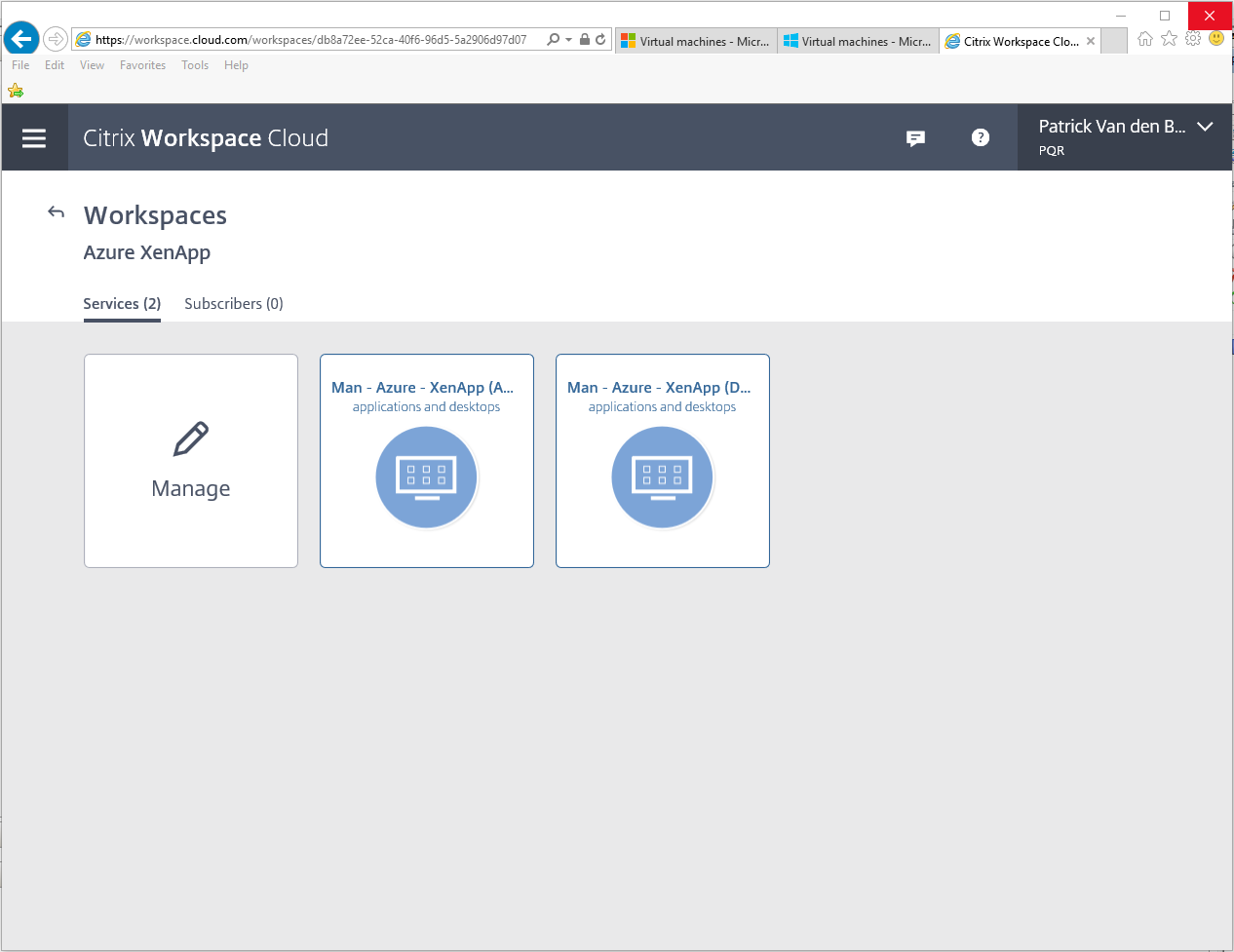Click desktop icon on XenApp (D... card
1234x952 pixels.
(x=663, y=477)
